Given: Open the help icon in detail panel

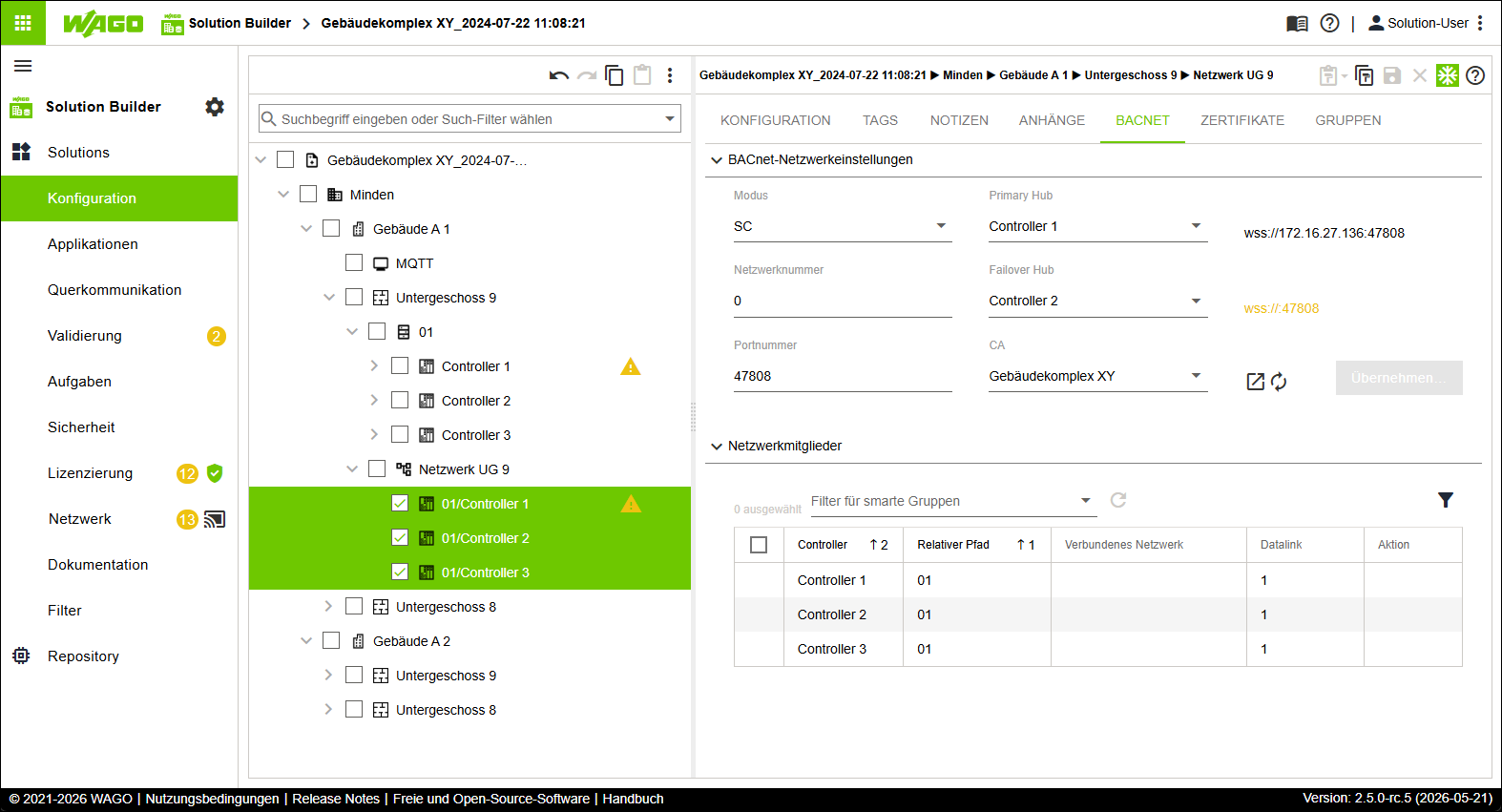Looking at the screenshot, I should [x=1475, y=75].
